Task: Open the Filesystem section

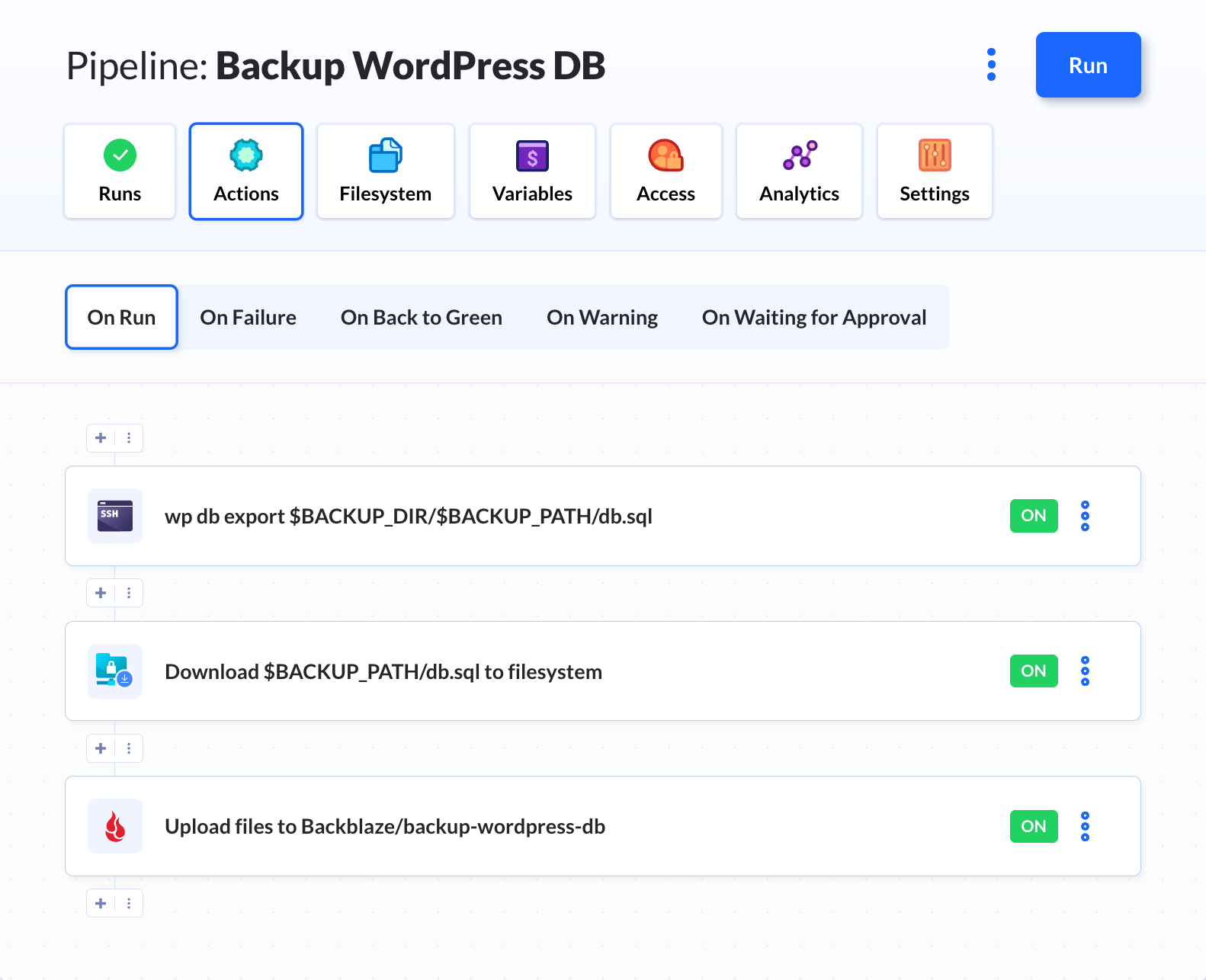Action: point(385,171)
